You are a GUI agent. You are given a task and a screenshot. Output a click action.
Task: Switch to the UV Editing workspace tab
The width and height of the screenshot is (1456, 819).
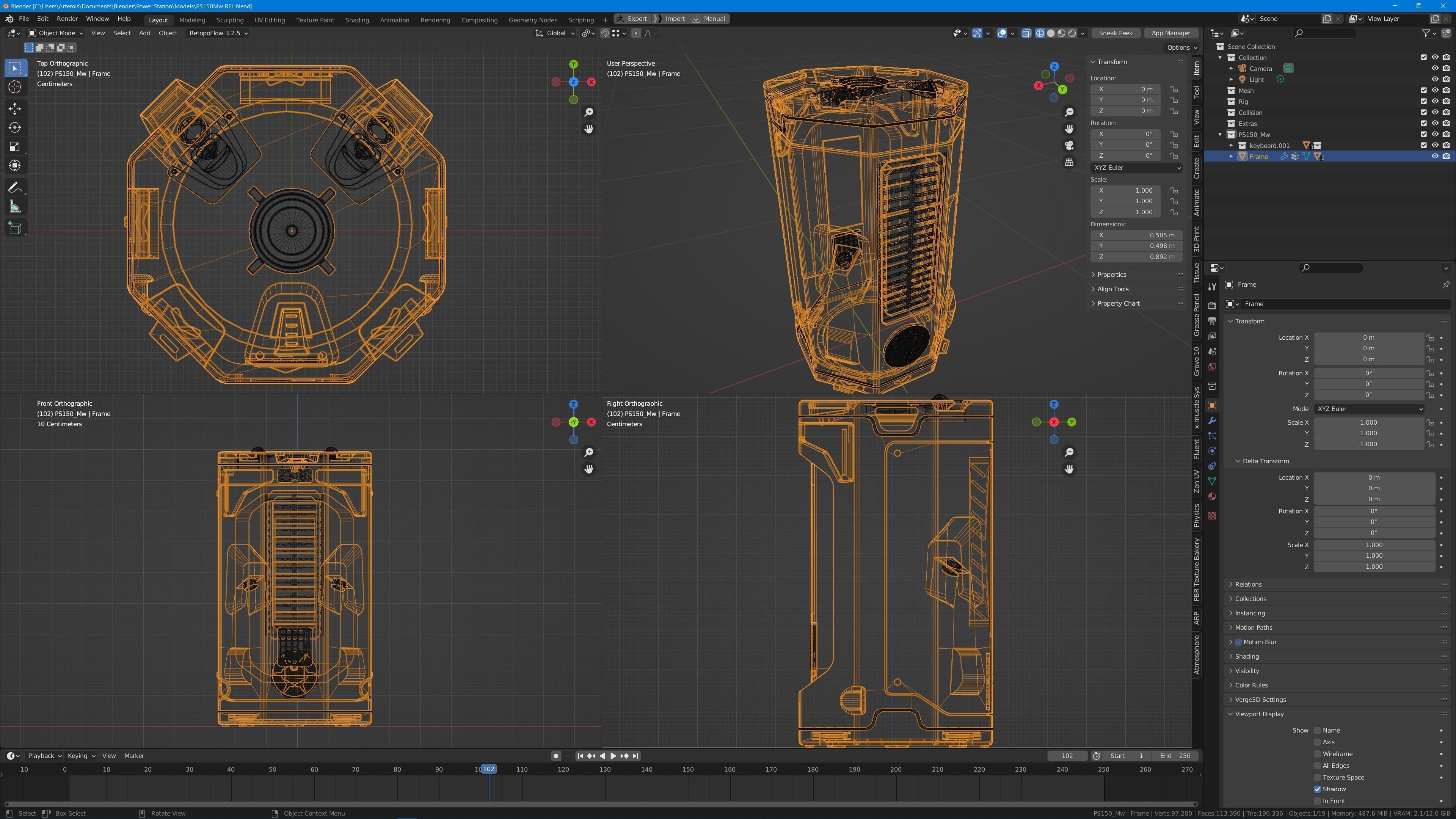tap(270, 20)
